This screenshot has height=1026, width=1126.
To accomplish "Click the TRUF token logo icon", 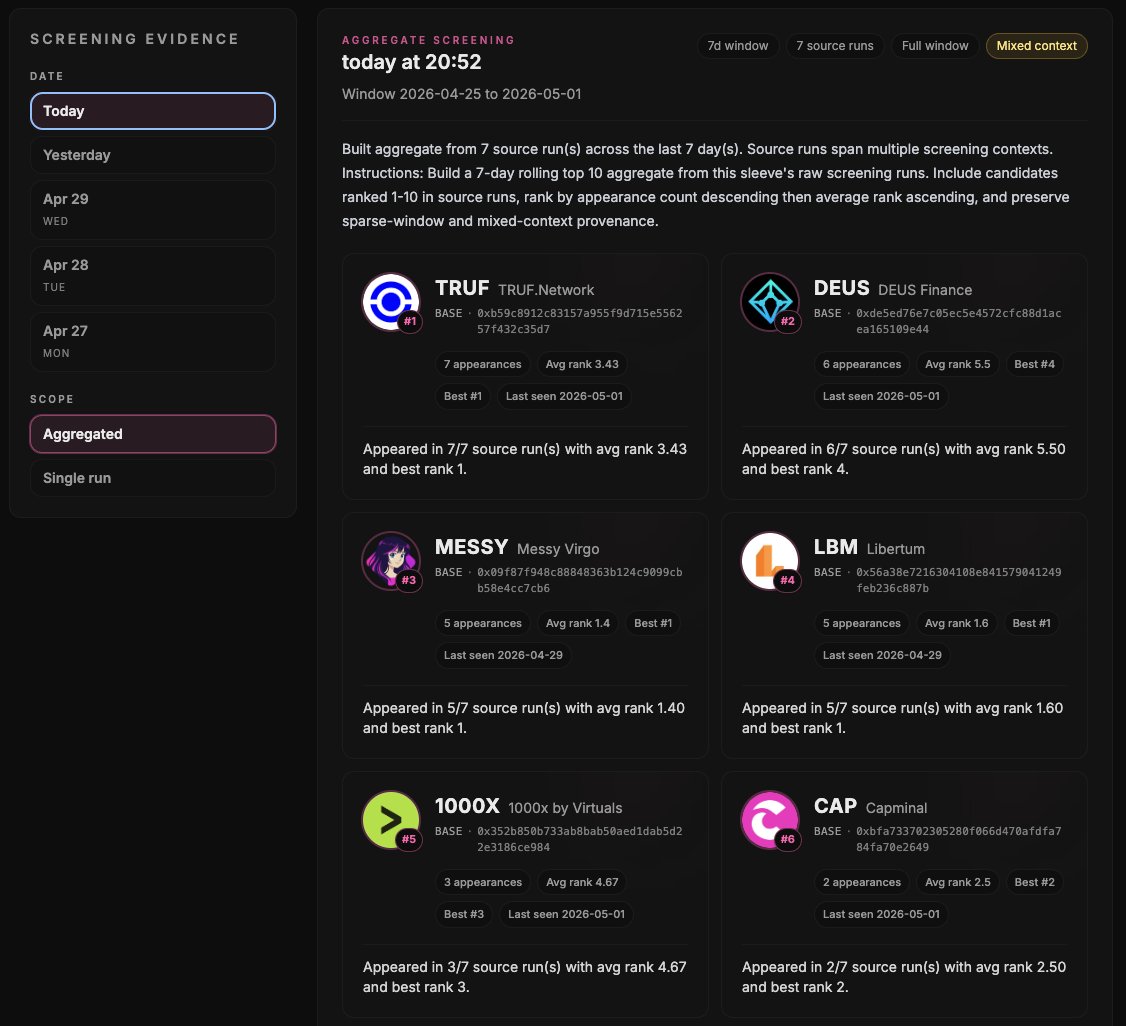I will click(391, 302).
